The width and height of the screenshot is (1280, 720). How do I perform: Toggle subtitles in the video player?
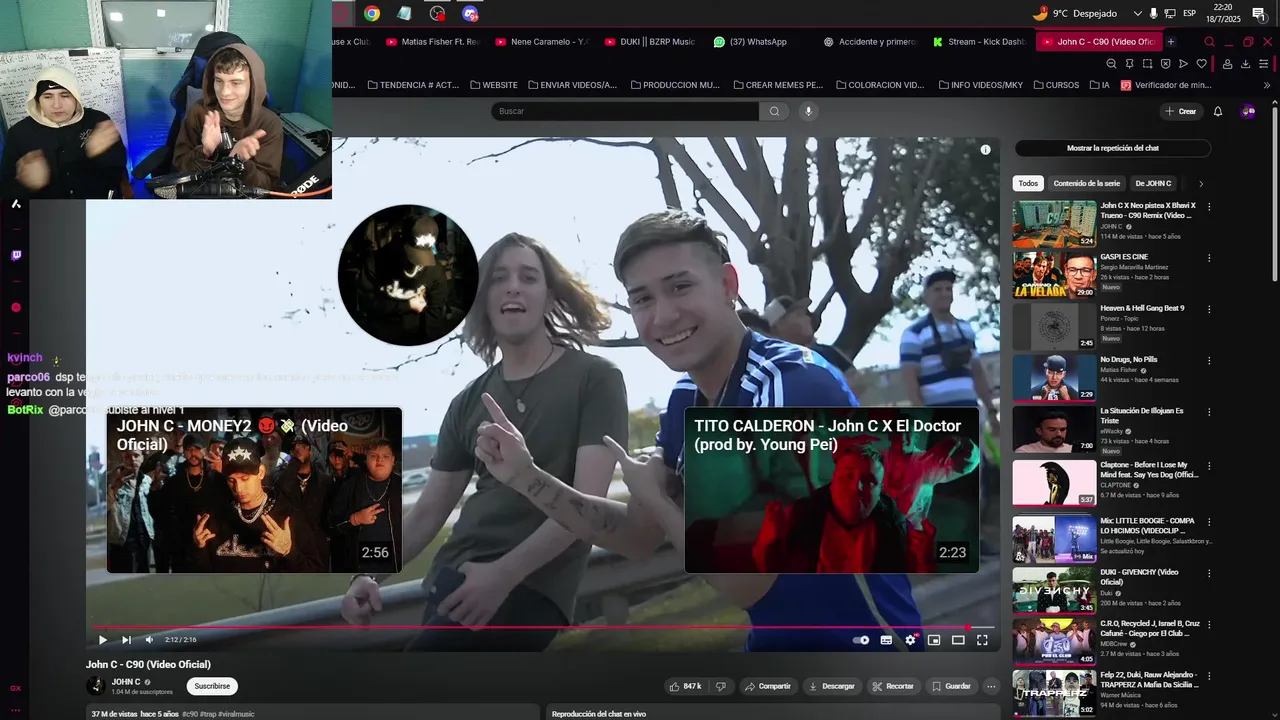tap(886, 640)
